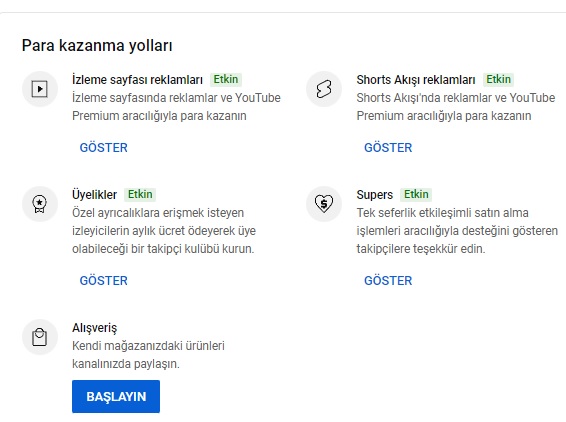Select the Etkin badge next to Üyelikler
Viewport: 566px width, 422px height.
click(x=140, y=194)
